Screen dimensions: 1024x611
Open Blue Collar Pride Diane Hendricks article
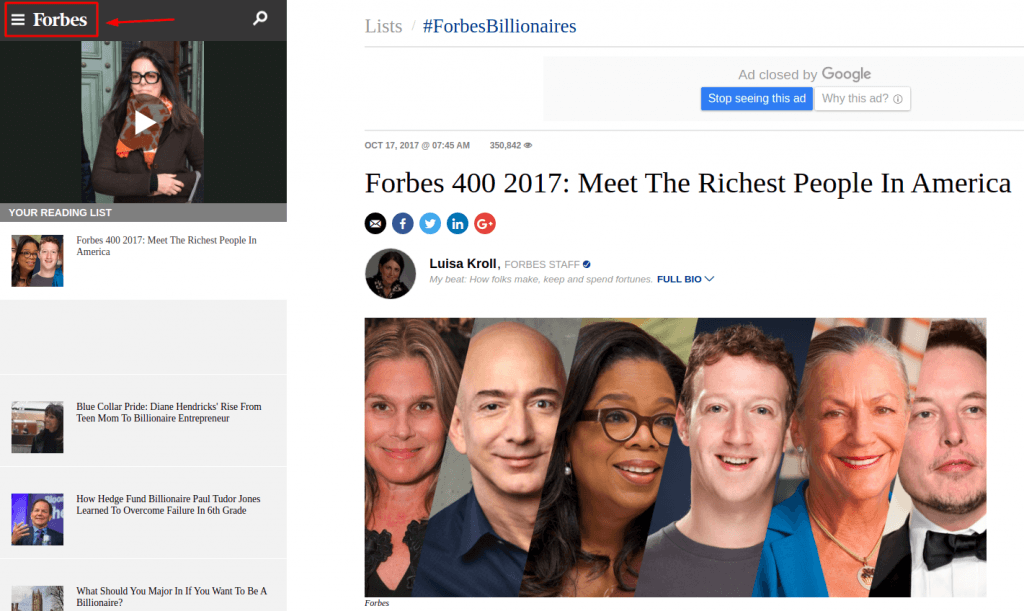point(168,413)
